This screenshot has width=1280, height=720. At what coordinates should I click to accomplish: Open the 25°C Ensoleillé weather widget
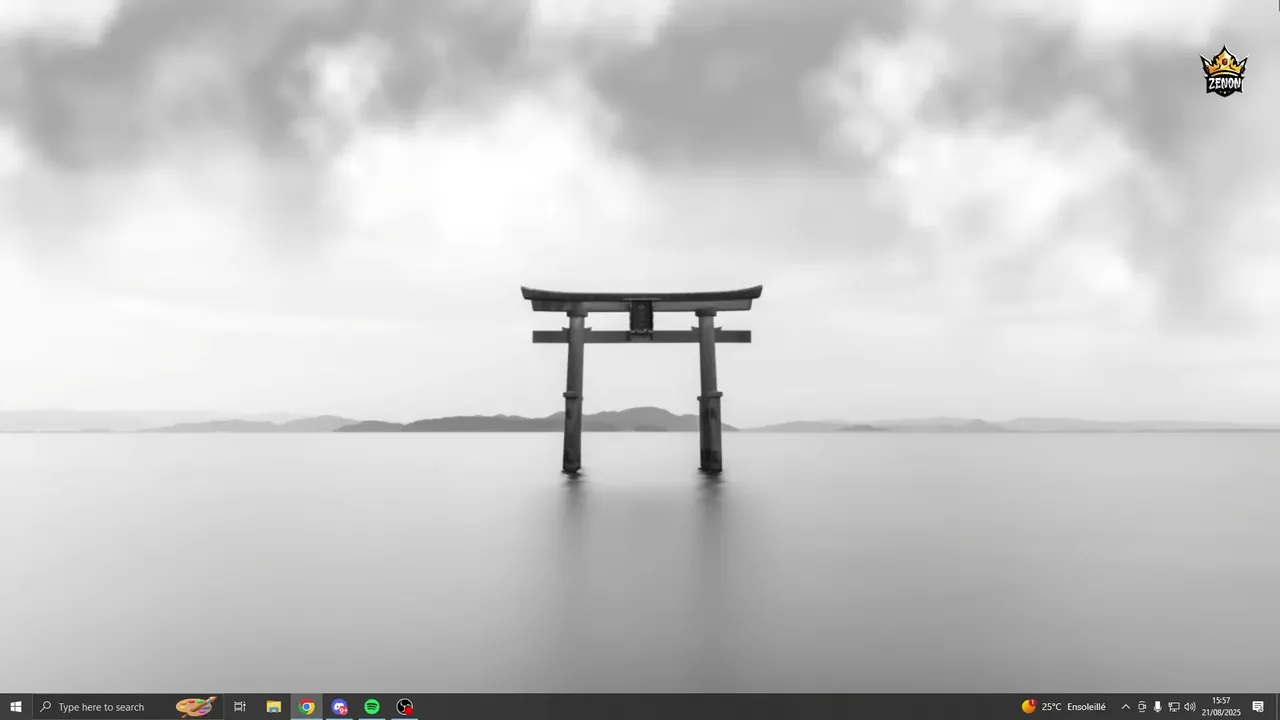[x=1064, y=707]
